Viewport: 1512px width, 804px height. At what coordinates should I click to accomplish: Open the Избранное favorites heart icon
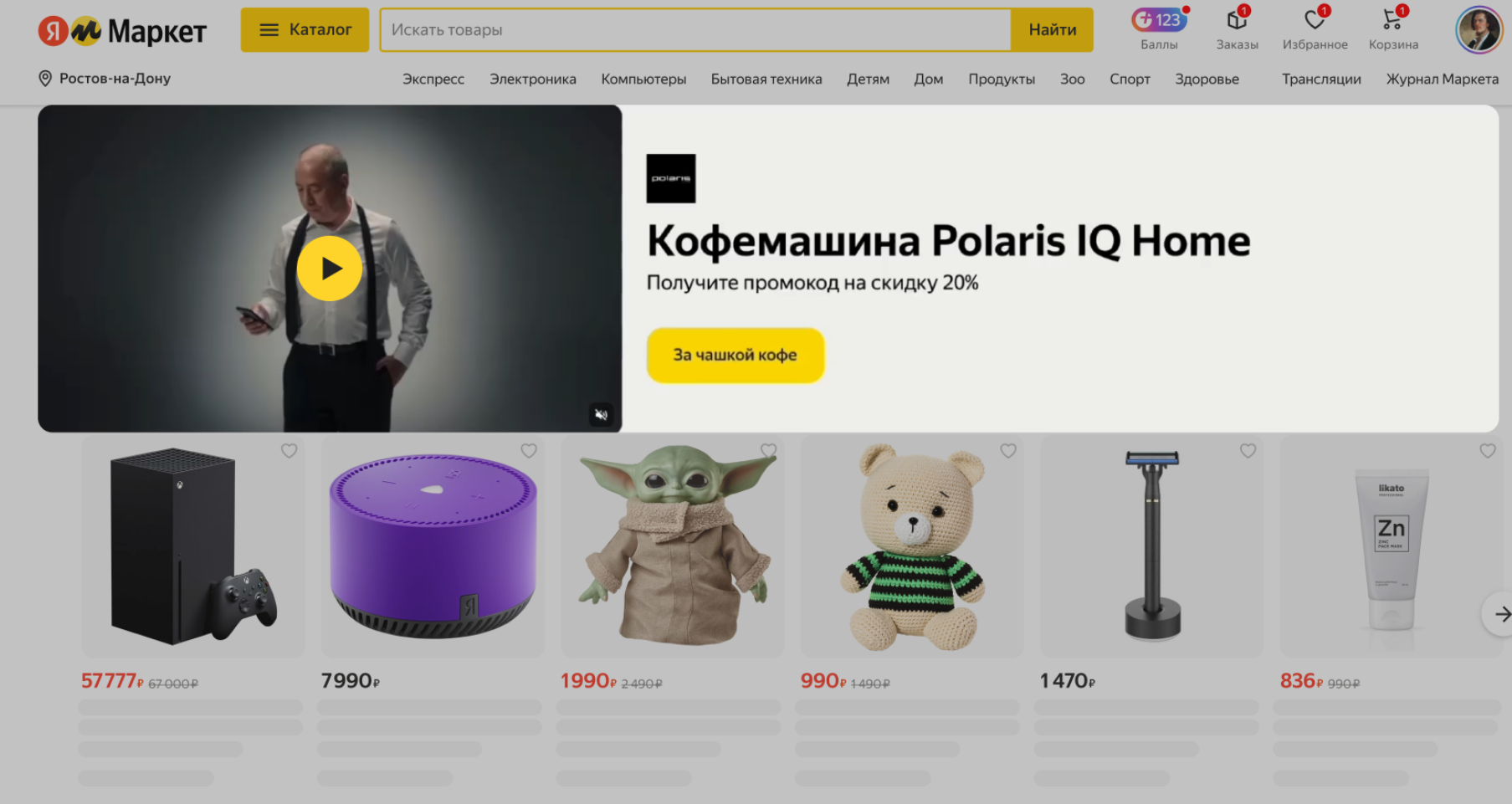(1315, 20)
